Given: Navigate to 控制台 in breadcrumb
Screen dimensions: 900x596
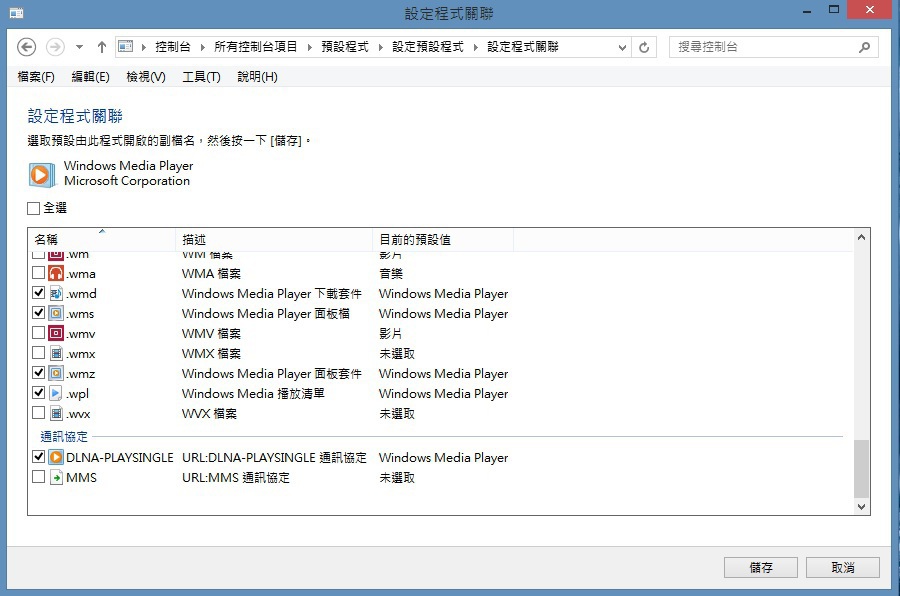Looking at the screenshot, I should pyautogui.click(x=173, y=47).
